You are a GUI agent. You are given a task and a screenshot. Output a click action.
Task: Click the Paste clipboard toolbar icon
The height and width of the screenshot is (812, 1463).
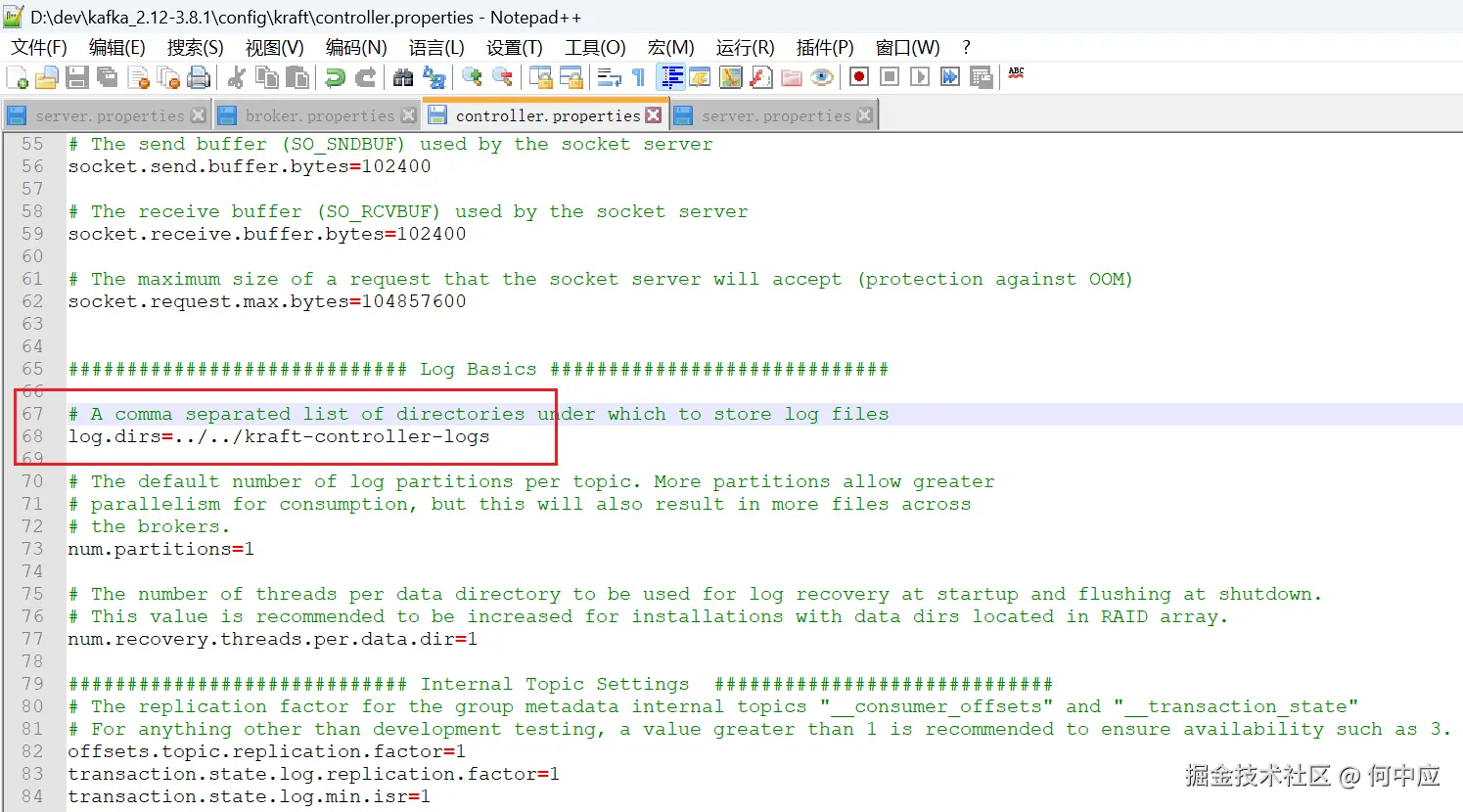[x=297, y=77]
